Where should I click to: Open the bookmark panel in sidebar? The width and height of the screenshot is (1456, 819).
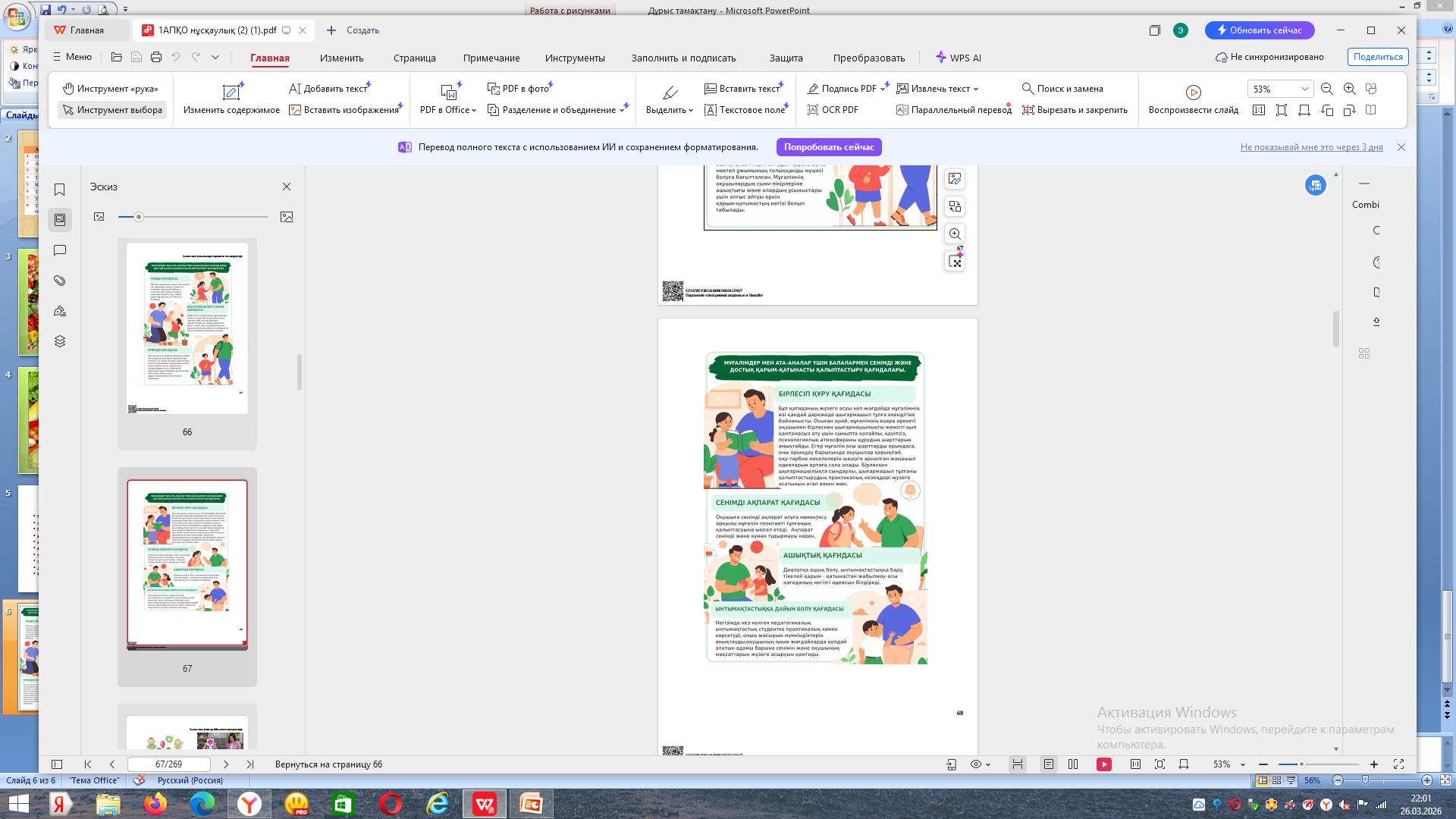point(60,190)
